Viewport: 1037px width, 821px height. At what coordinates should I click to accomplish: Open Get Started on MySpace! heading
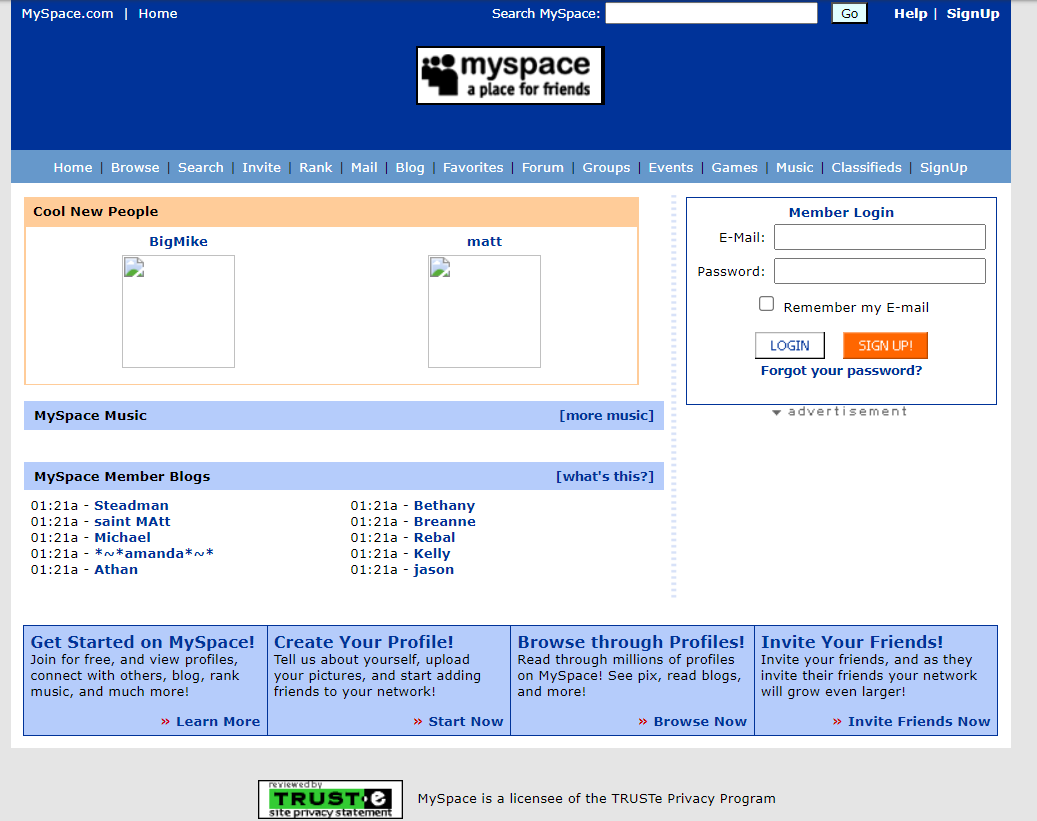click(x=142, y=642)
